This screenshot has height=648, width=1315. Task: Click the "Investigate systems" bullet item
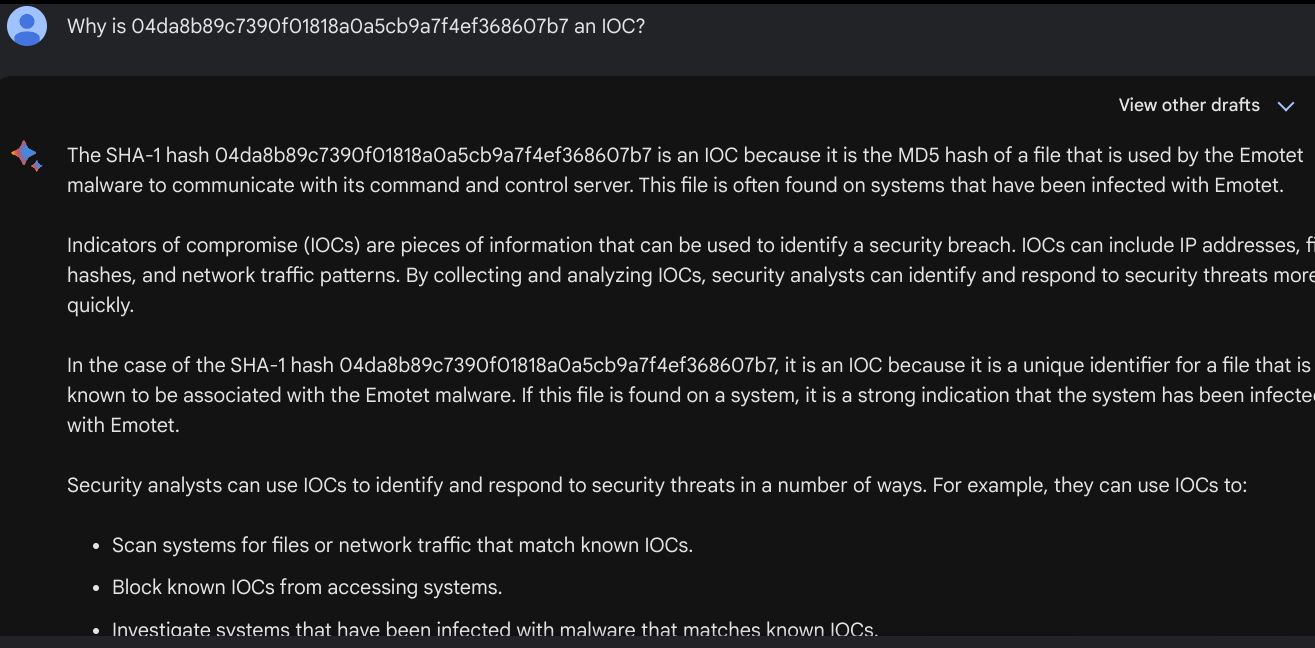pyautogui.click(x=495, y=630)
